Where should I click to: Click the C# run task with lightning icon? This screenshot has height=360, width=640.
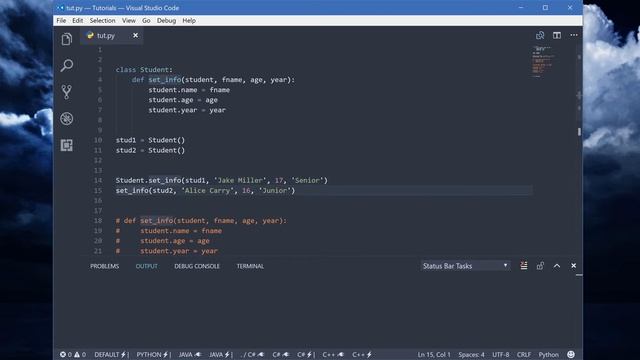(306, 355)
